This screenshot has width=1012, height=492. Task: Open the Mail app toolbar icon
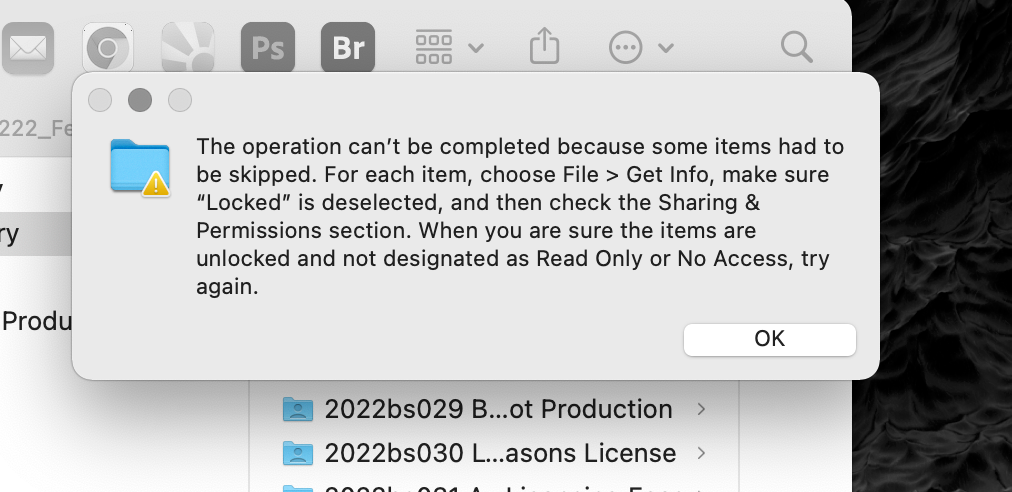pos(27,47)
